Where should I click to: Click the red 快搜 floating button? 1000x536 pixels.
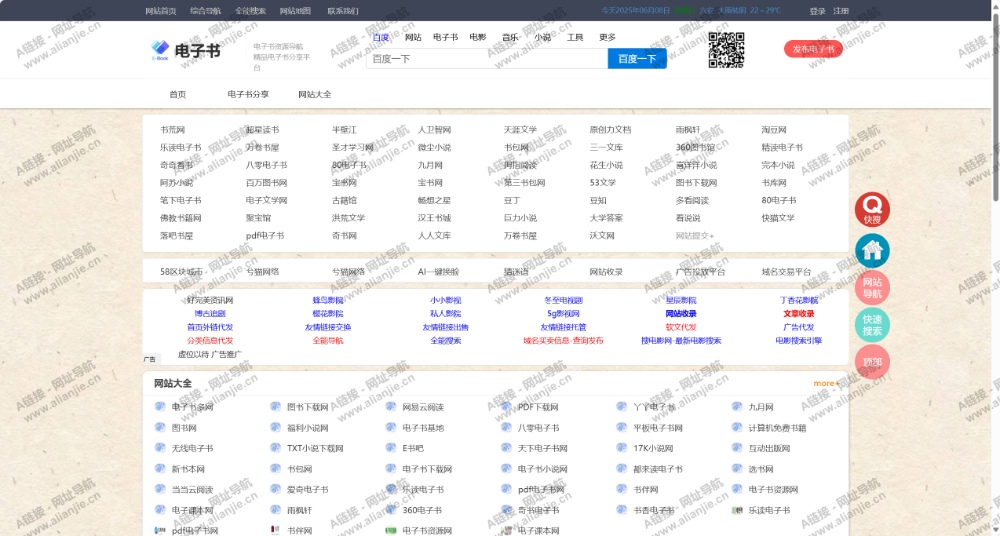click(872, 209)
